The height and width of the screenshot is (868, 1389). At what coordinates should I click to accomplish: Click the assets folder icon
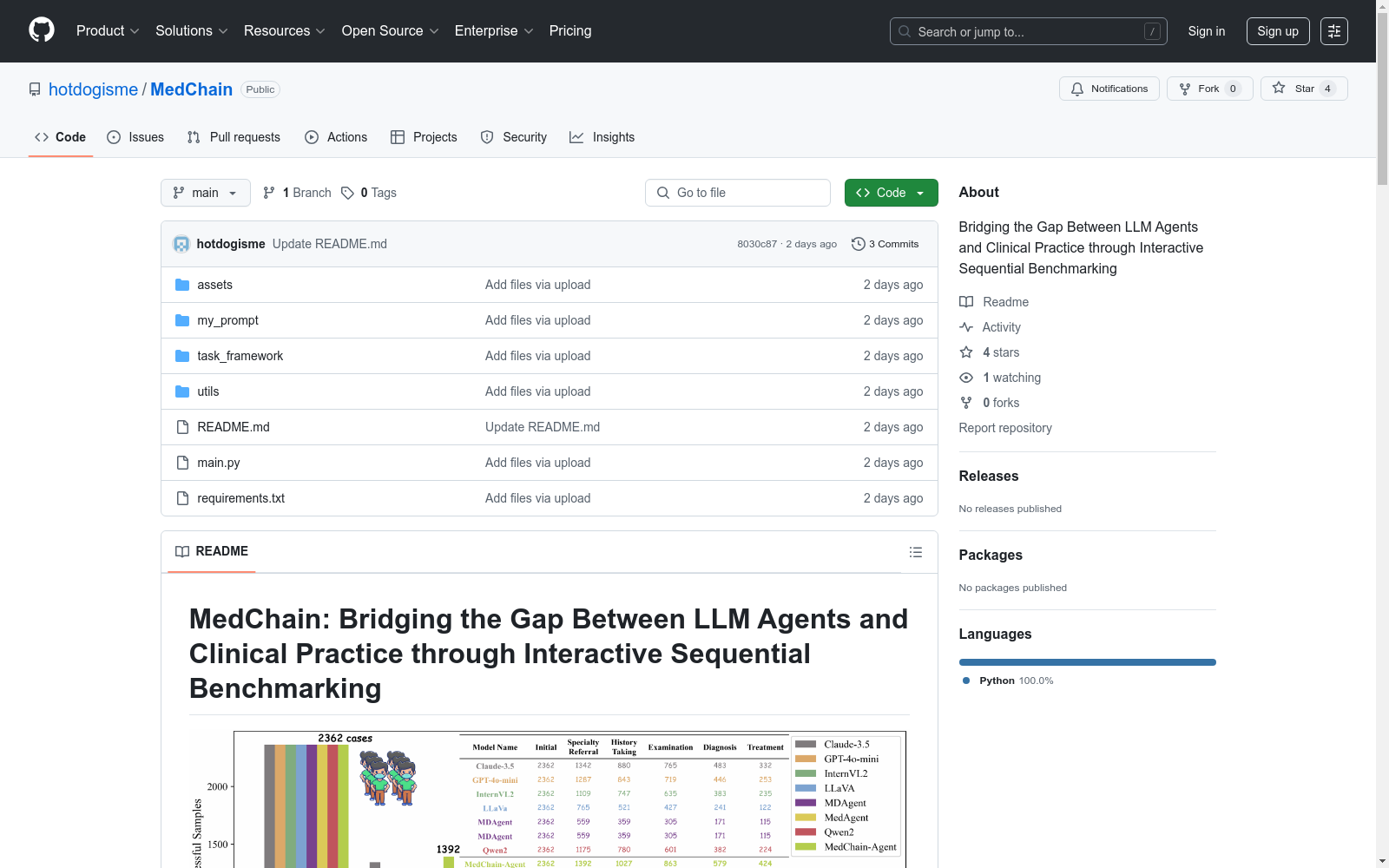coord(182,285)
